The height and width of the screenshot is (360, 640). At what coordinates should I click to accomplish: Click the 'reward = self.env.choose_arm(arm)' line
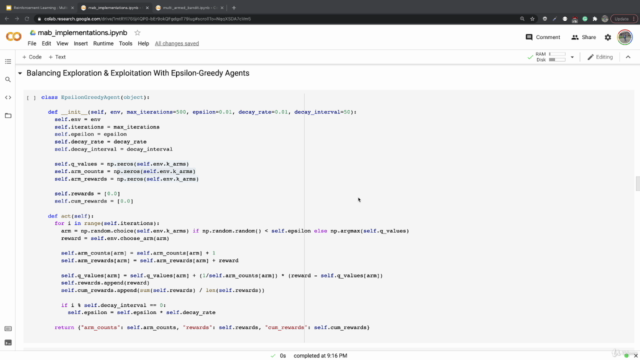click(x=115, y=238)
